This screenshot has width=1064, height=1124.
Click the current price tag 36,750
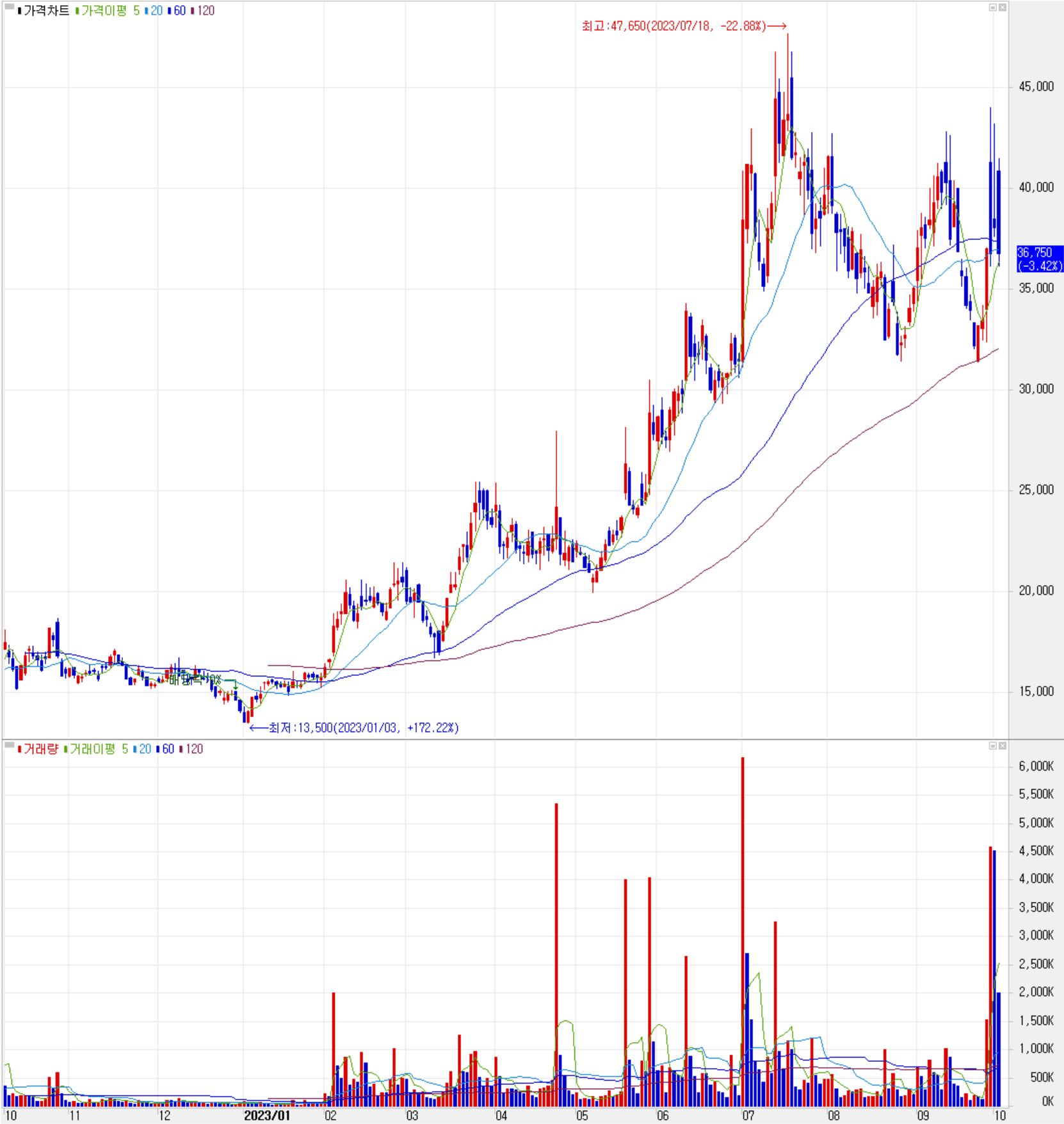tap(1040, 259)
